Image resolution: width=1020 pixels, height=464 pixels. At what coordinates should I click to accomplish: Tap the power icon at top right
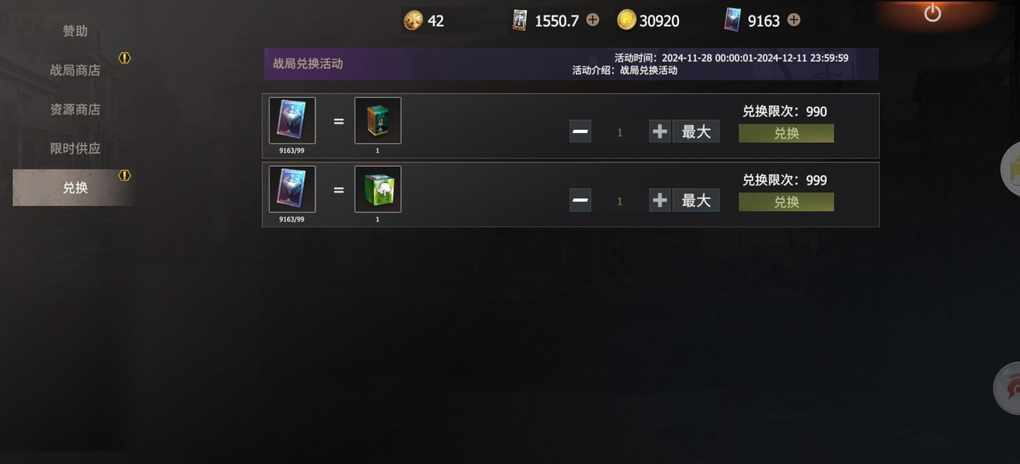tap(932, 12)
